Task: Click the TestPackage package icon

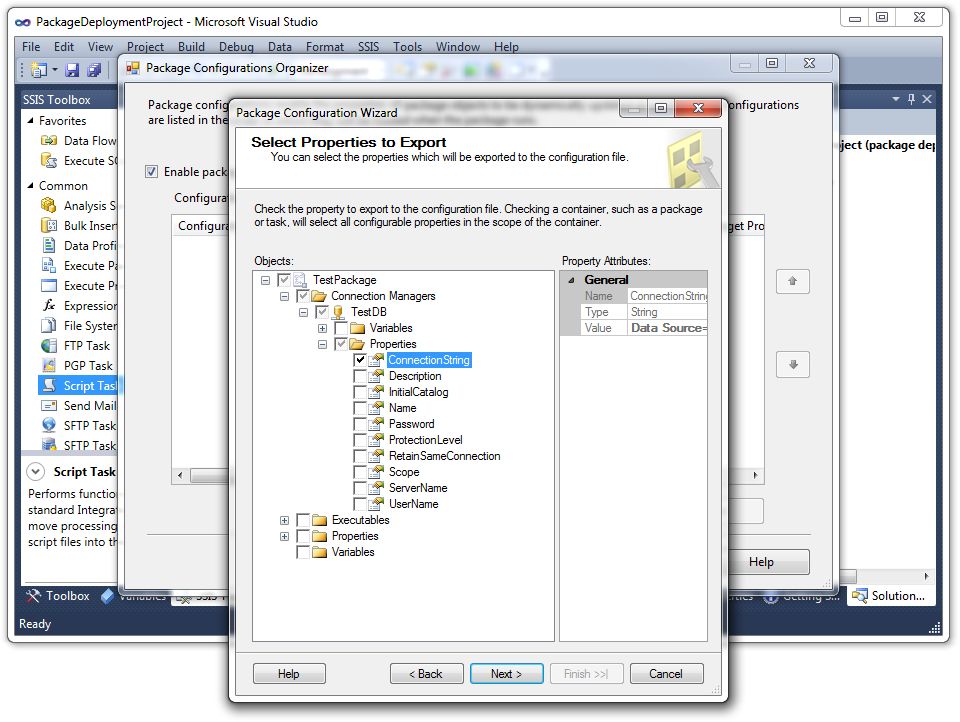Action: 300,280
